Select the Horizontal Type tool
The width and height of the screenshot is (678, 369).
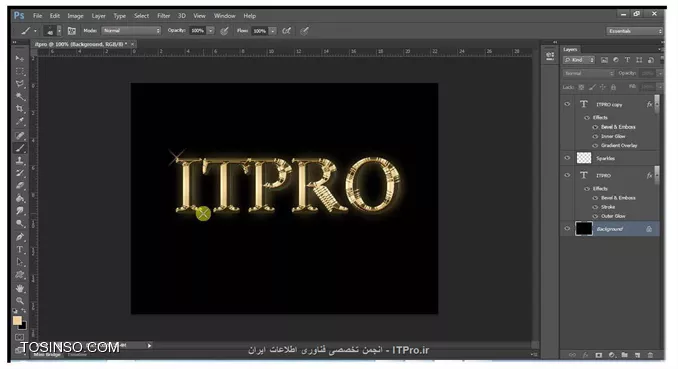point(20,250)
